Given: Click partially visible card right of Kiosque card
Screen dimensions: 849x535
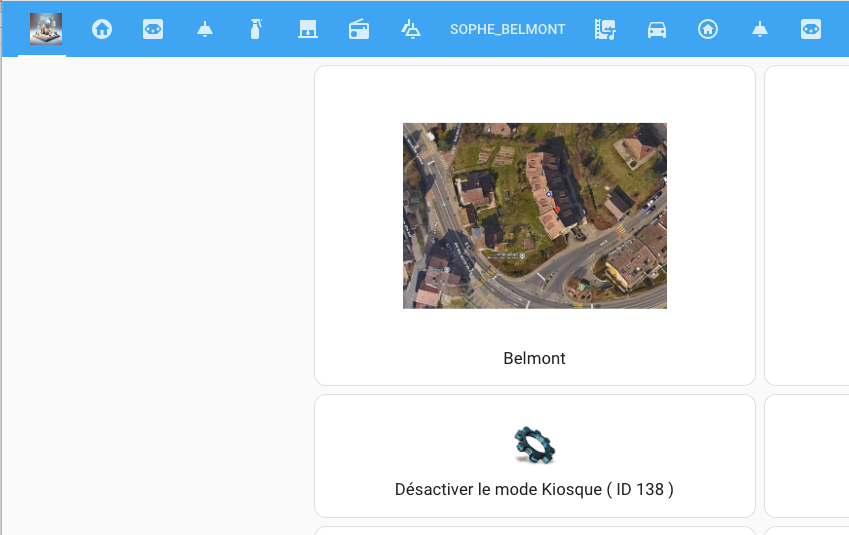Looking at the screenshot, I should pyautogui.click(x=807, y=456).
